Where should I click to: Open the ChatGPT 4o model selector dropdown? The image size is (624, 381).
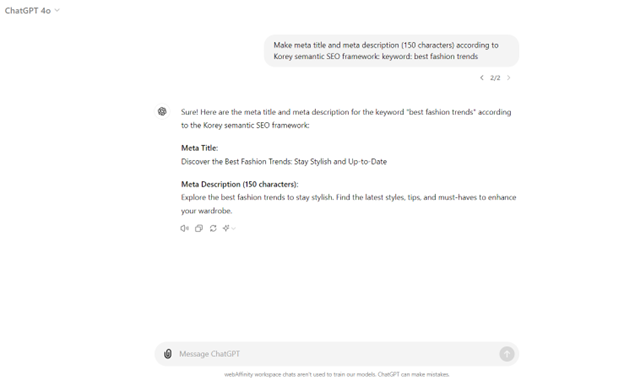tap(32, 11)
